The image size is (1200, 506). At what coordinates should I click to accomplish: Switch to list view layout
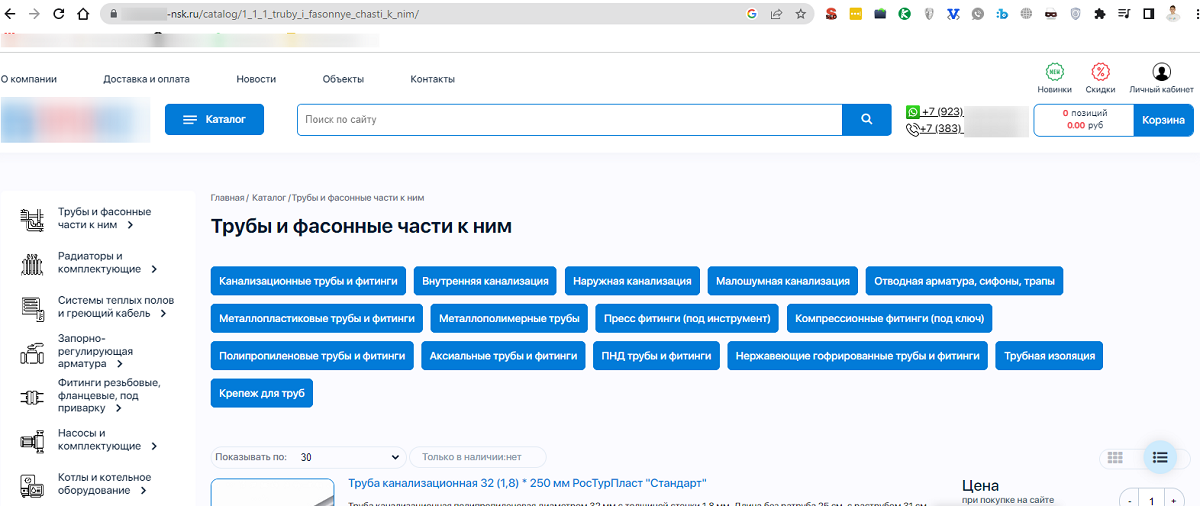coord(1160,458)
